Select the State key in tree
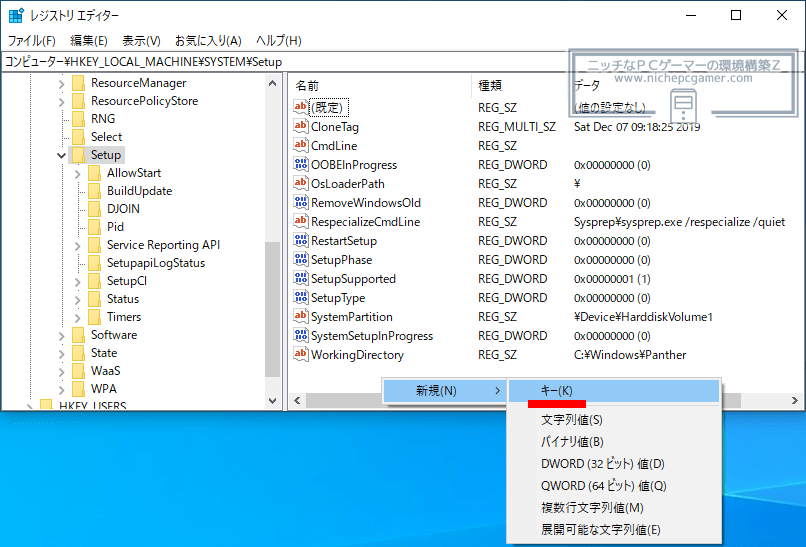Image resolution: width=806 pixels, height=547 pixels. 104,353
